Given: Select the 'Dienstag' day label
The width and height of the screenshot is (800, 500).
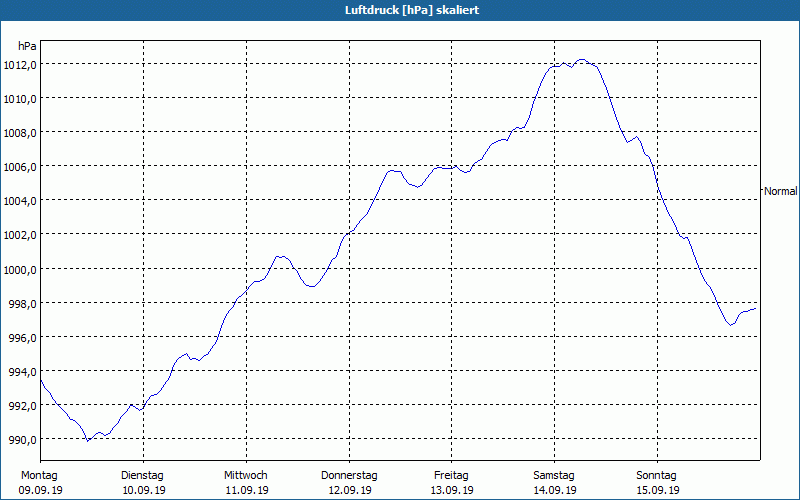Looking at the screenshot, I should [x=142, y=476].
